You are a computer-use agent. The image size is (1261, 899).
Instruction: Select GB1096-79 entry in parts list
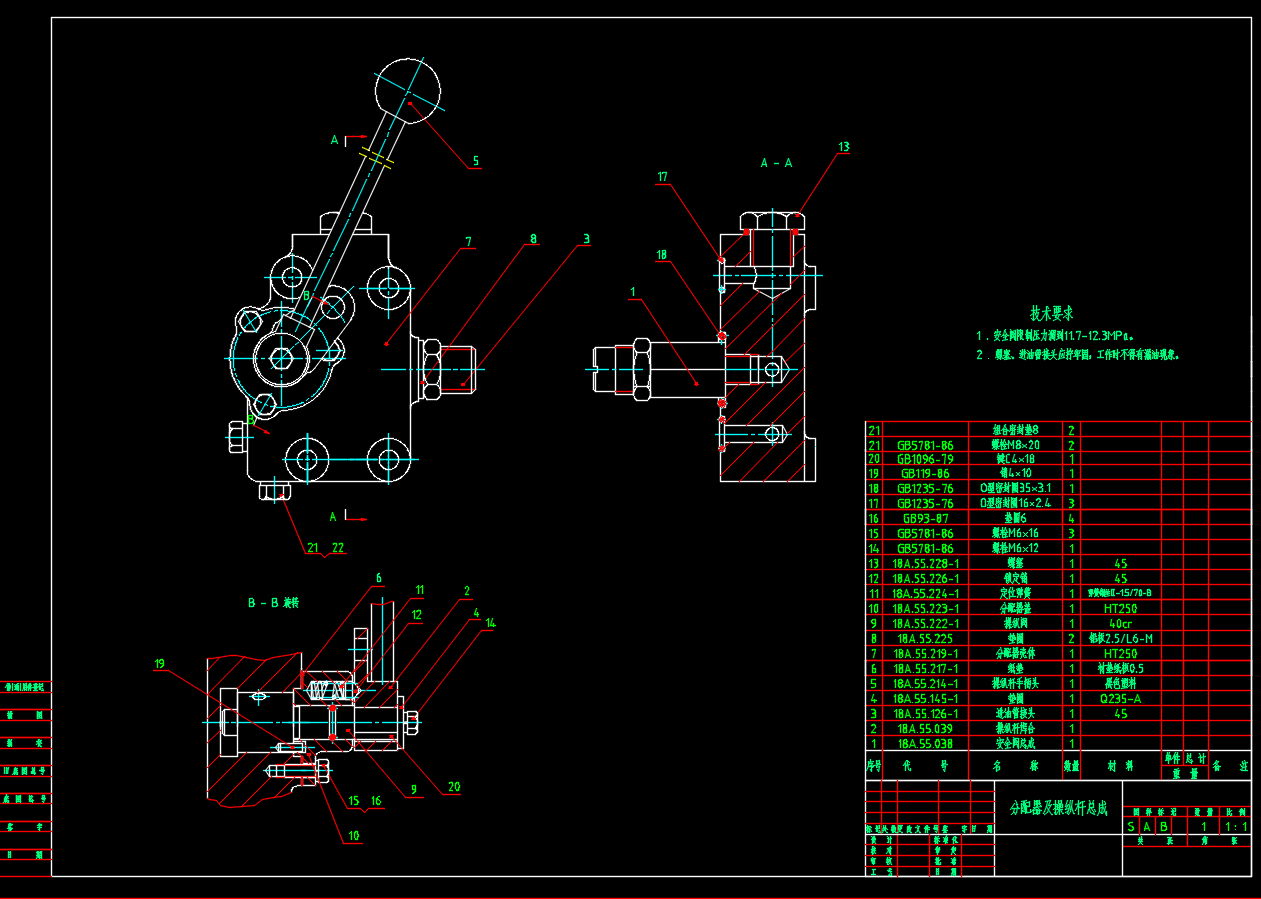pyautogui.click(x=925, y=459)
